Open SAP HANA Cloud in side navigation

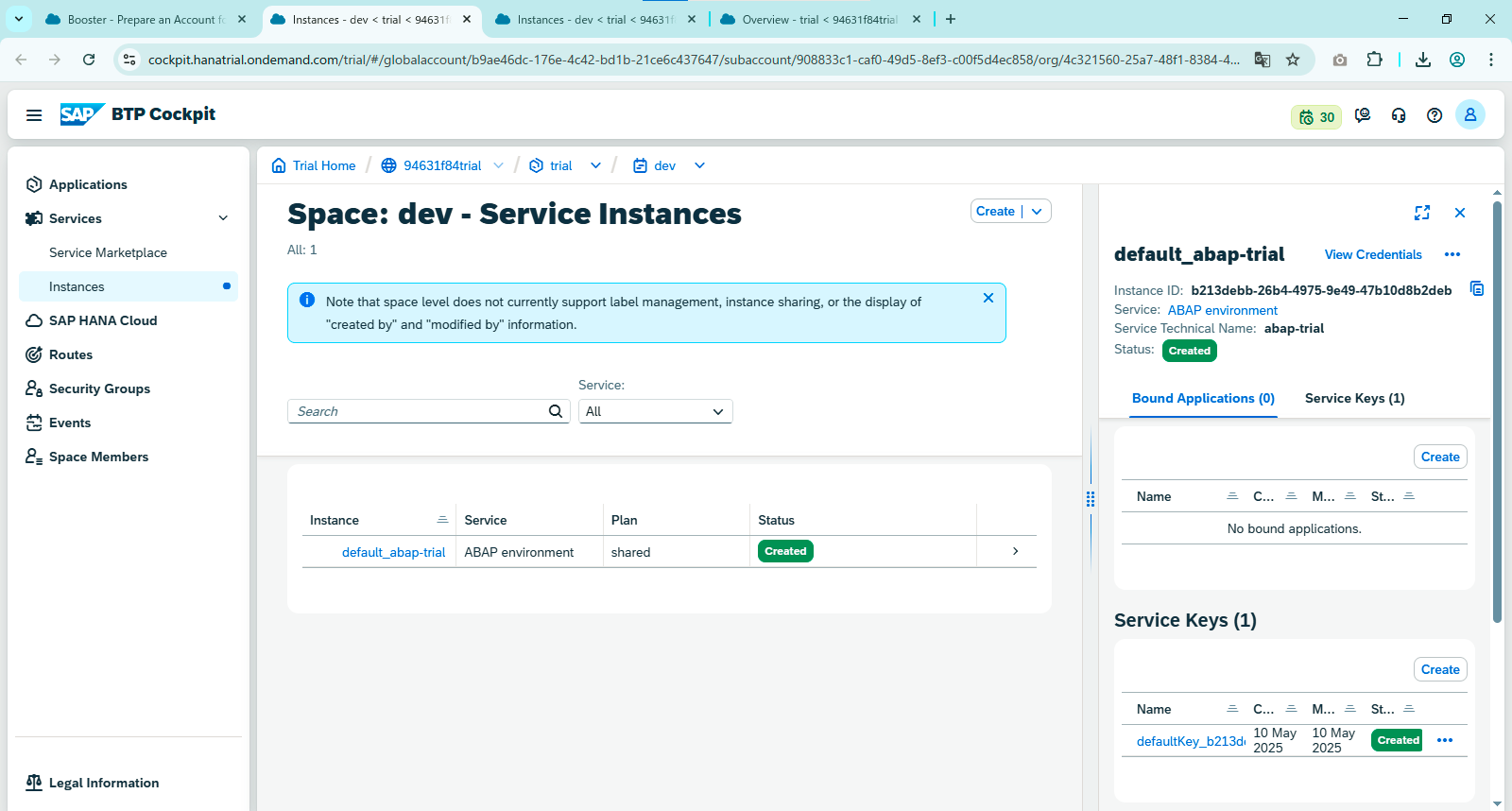[x=103, y=320]
